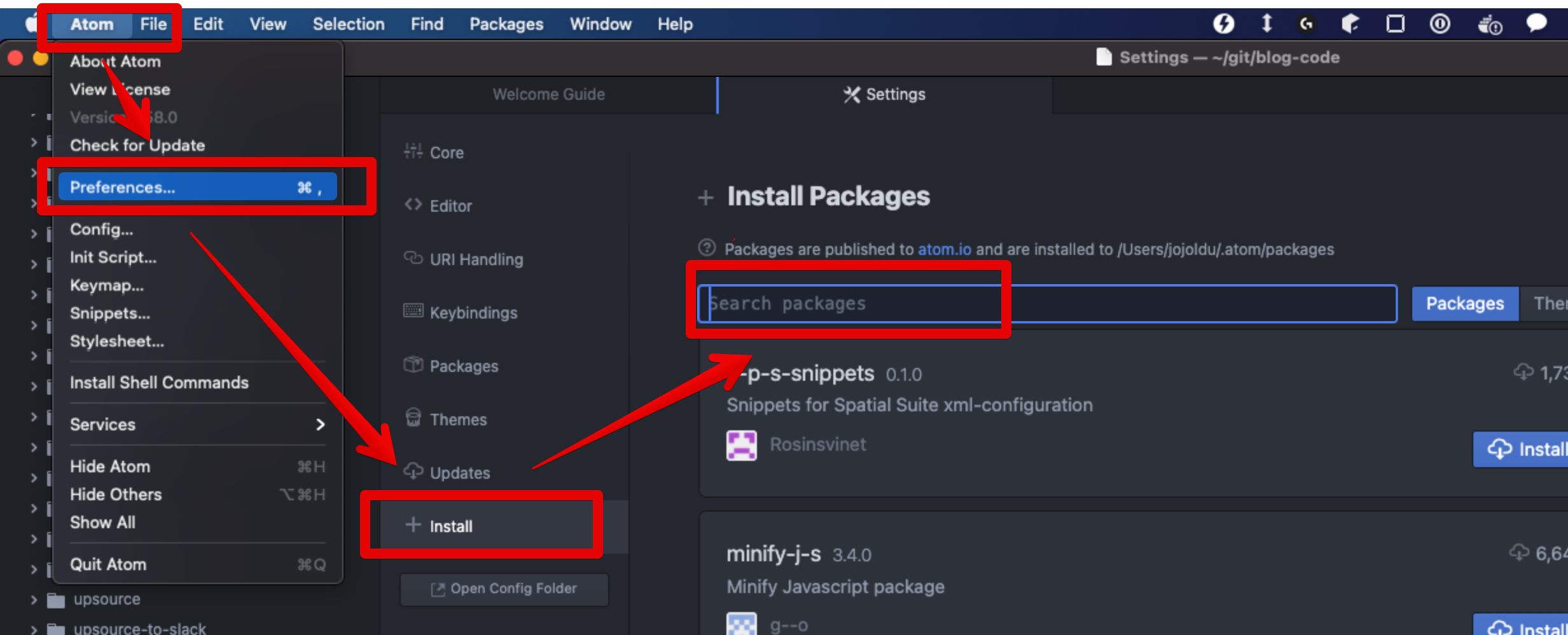Click the Rosinsvinet author avatar
Image resolution: width=1568 pixels, height=635 pixels.
[x=742, y=445]
